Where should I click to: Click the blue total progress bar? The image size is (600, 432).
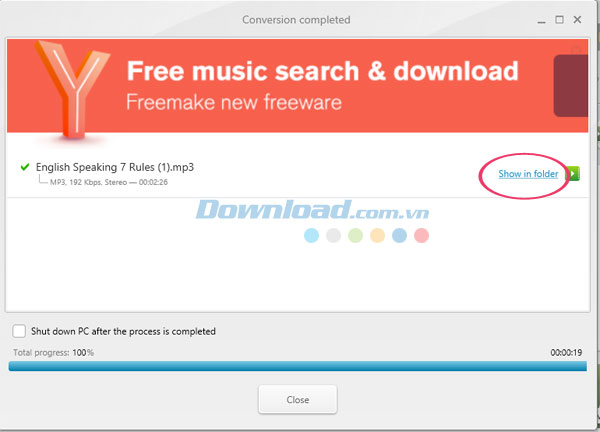click(297, 366)
